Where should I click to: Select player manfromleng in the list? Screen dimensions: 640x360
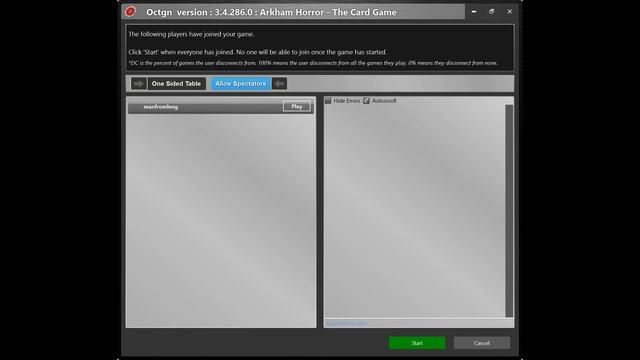[x=221, y=107]
